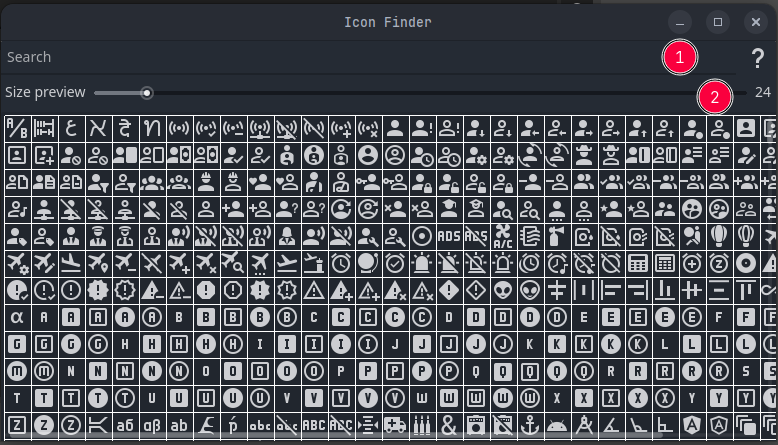
Task: Choose the ampersand icon
Action: click(x=449, y=425)
